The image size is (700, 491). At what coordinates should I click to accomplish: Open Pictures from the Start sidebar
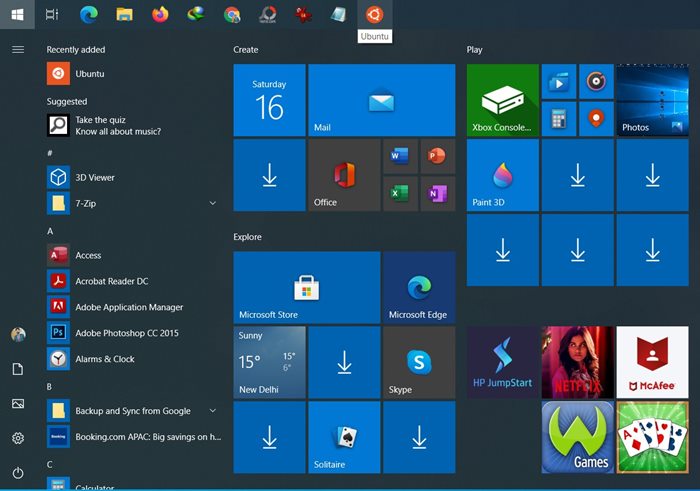18,404
